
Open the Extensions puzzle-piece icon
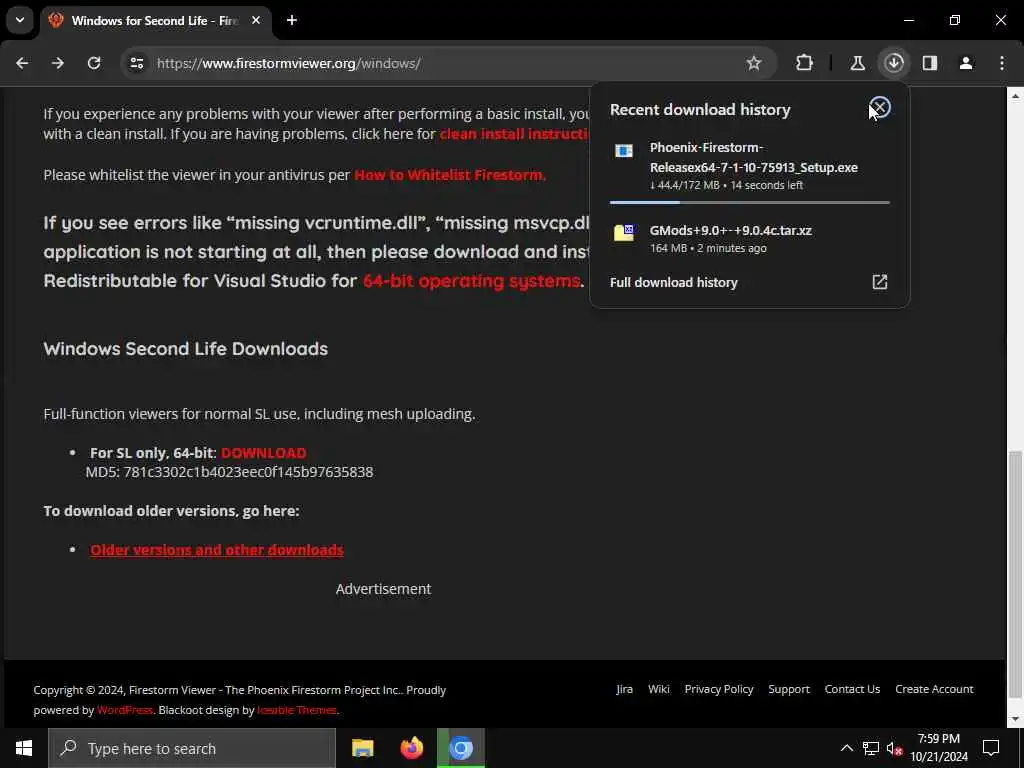click(805, 63)
